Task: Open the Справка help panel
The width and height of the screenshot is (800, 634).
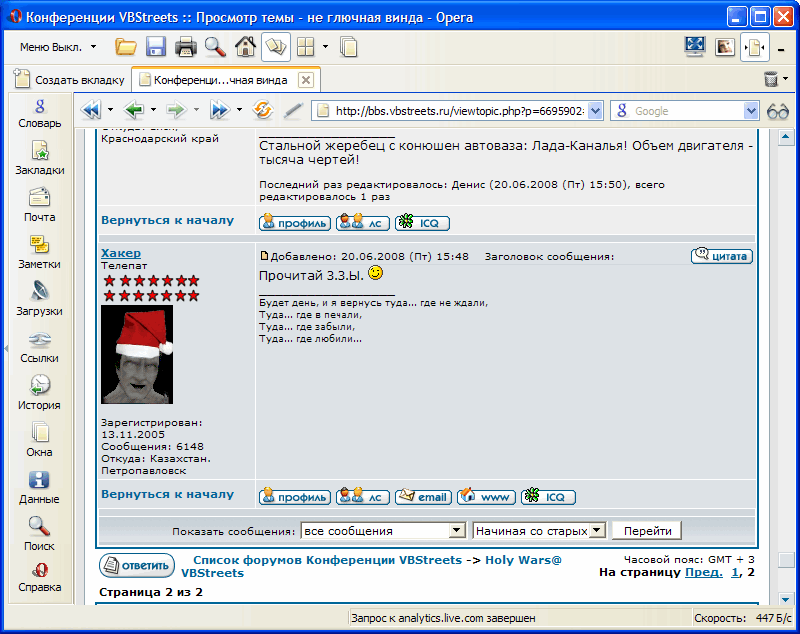Action: tap(40, 578)
